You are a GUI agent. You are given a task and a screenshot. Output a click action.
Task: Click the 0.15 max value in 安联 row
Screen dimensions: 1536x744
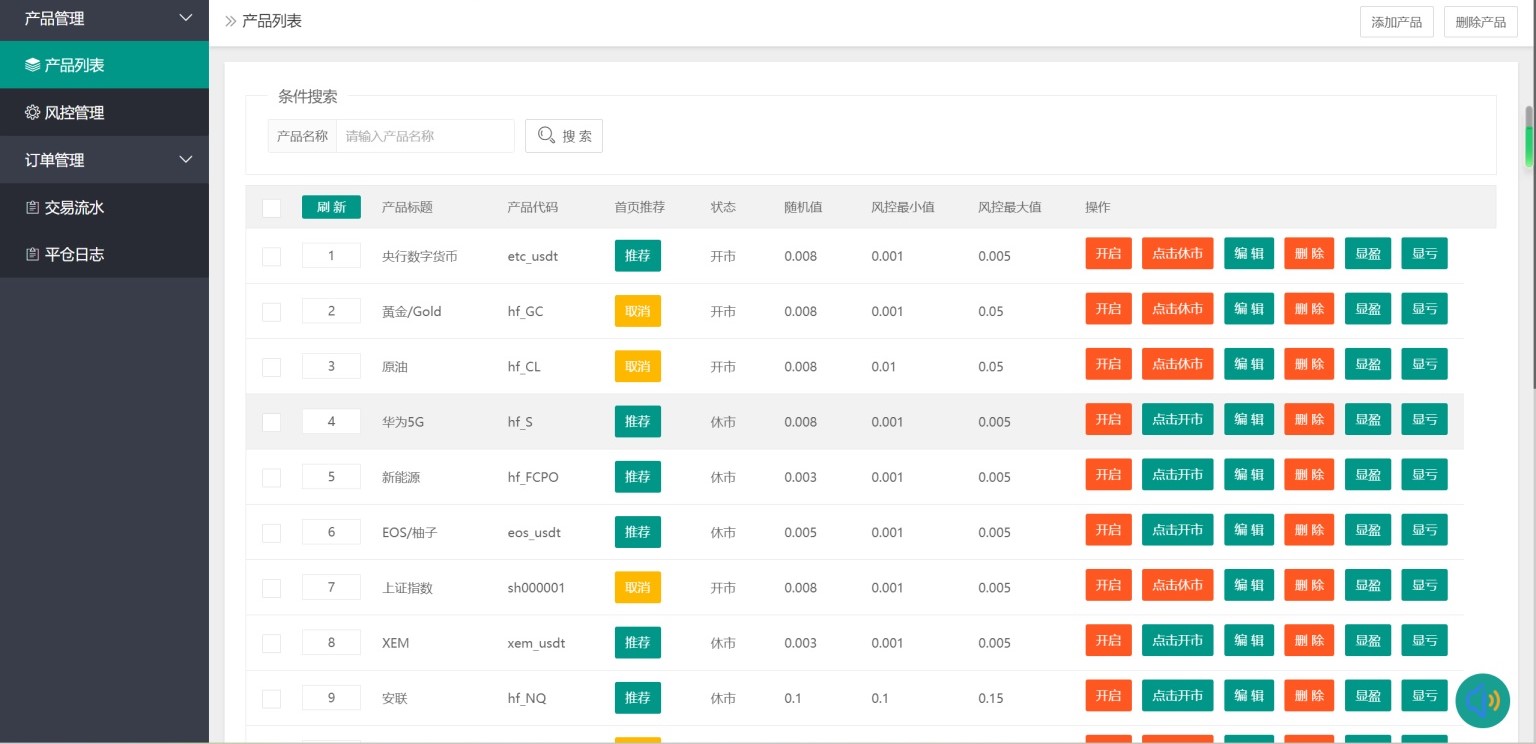[991, 698]
